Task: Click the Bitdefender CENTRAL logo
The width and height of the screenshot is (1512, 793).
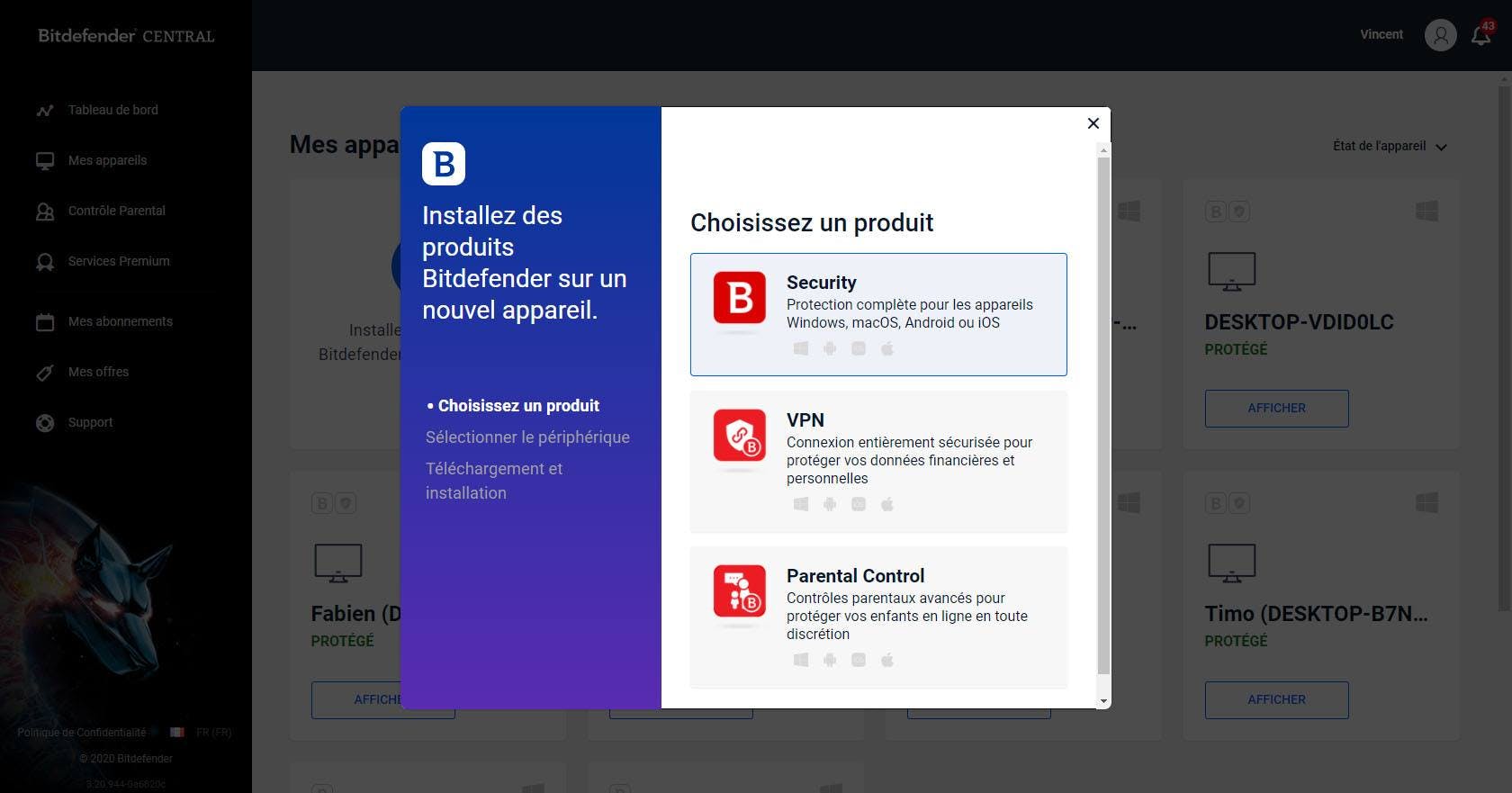Action: tap(126, 36)
